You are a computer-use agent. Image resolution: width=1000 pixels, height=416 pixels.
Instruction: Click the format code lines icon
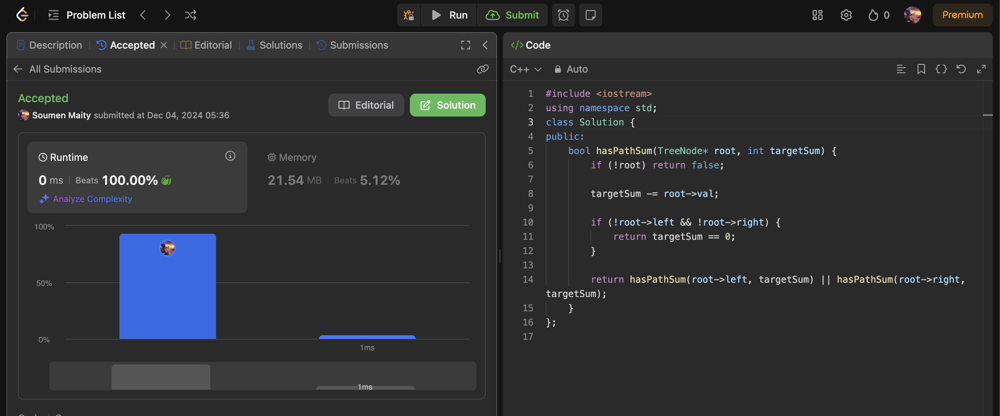pyautogui.click(x=901, y=69)
